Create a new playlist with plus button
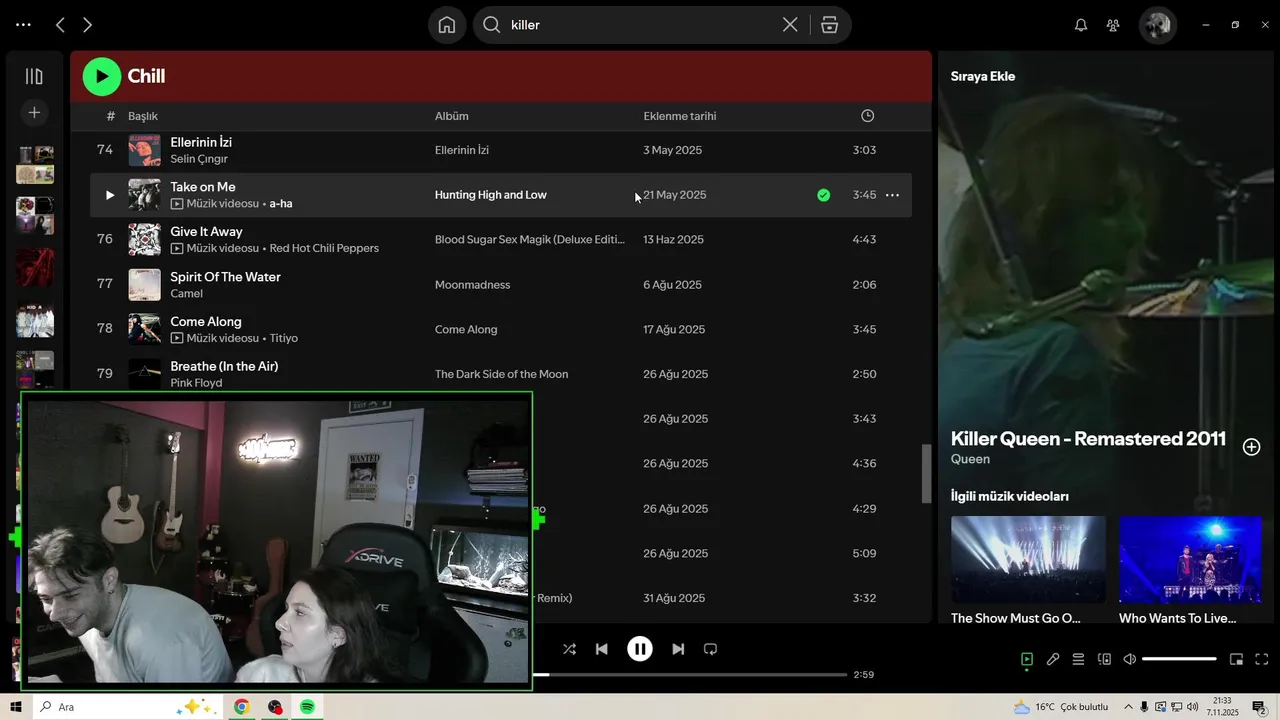The width and height of the screenshot is (1280, 720). tap(34, 113)
